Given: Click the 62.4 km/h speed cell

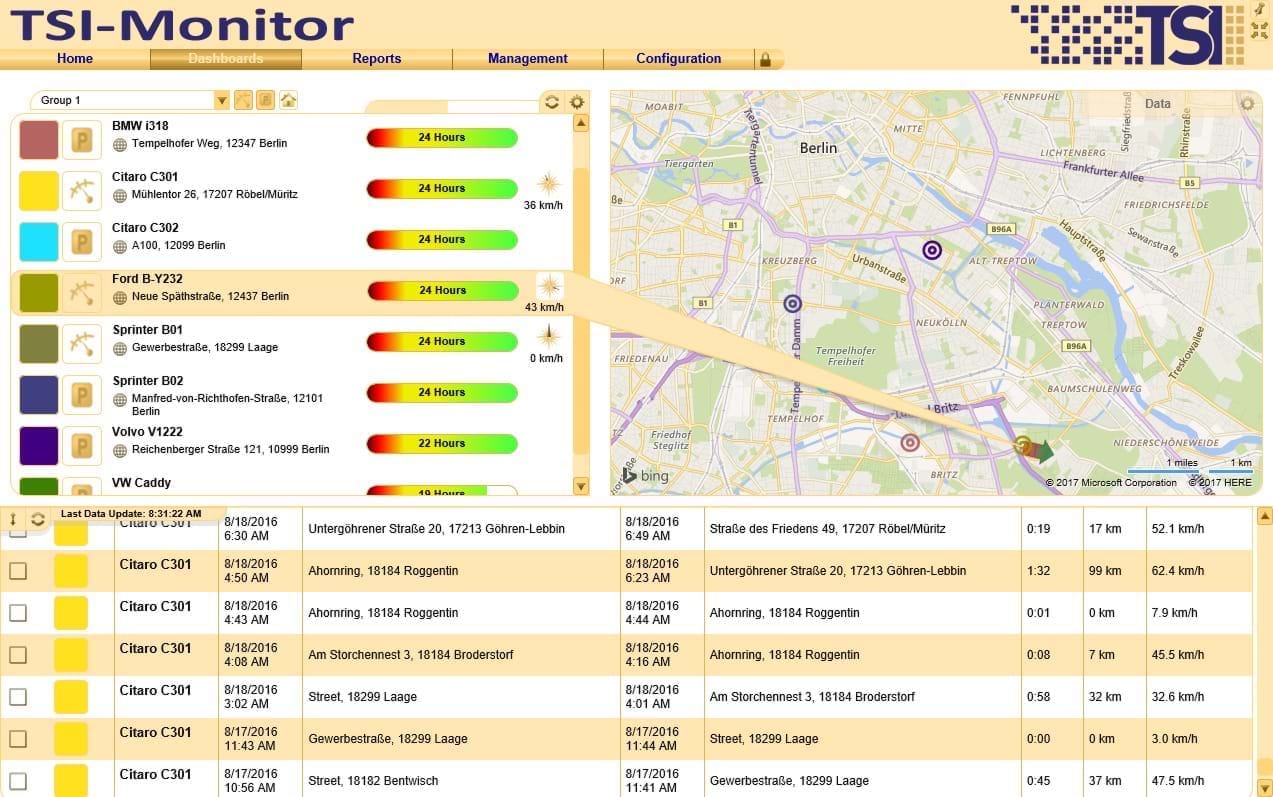Looking at the screenshot, I should pos(1199,571).
